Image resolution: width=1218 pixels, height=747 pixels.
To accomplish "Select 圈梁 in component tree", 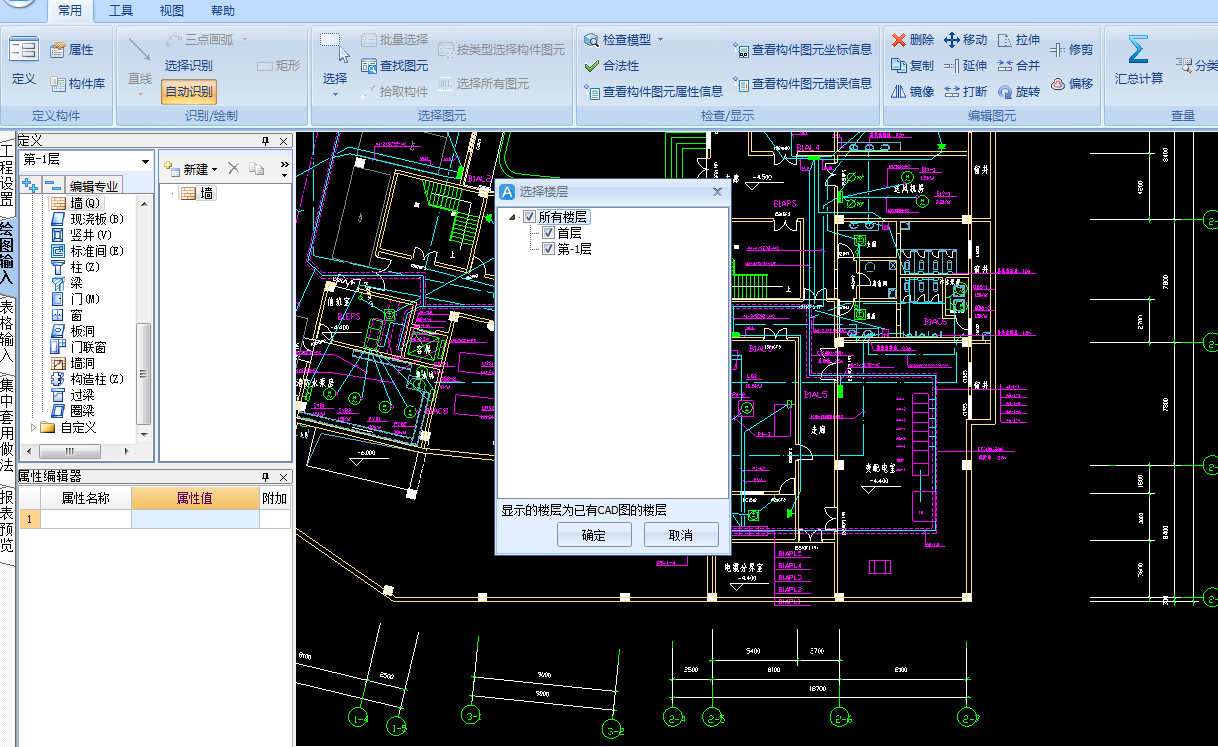I will click(x=73, y=411).
